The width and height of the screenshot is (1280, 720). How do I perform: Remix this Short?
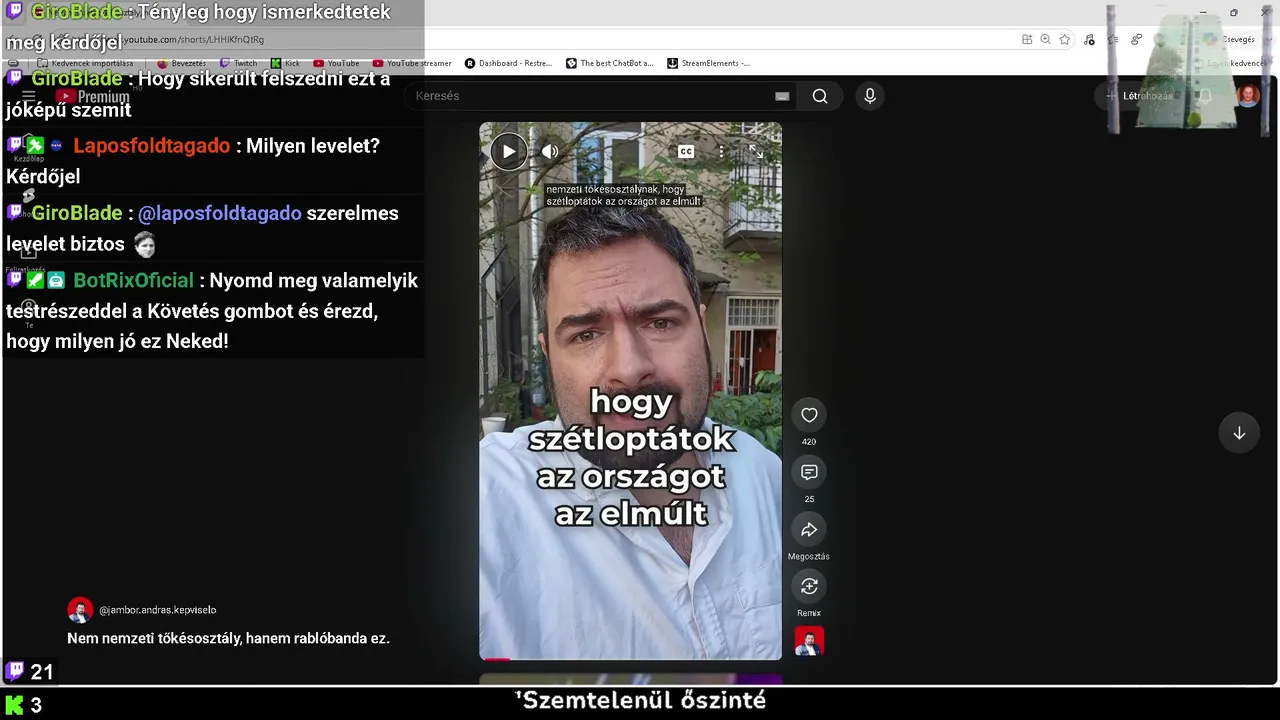pos(809,586)
